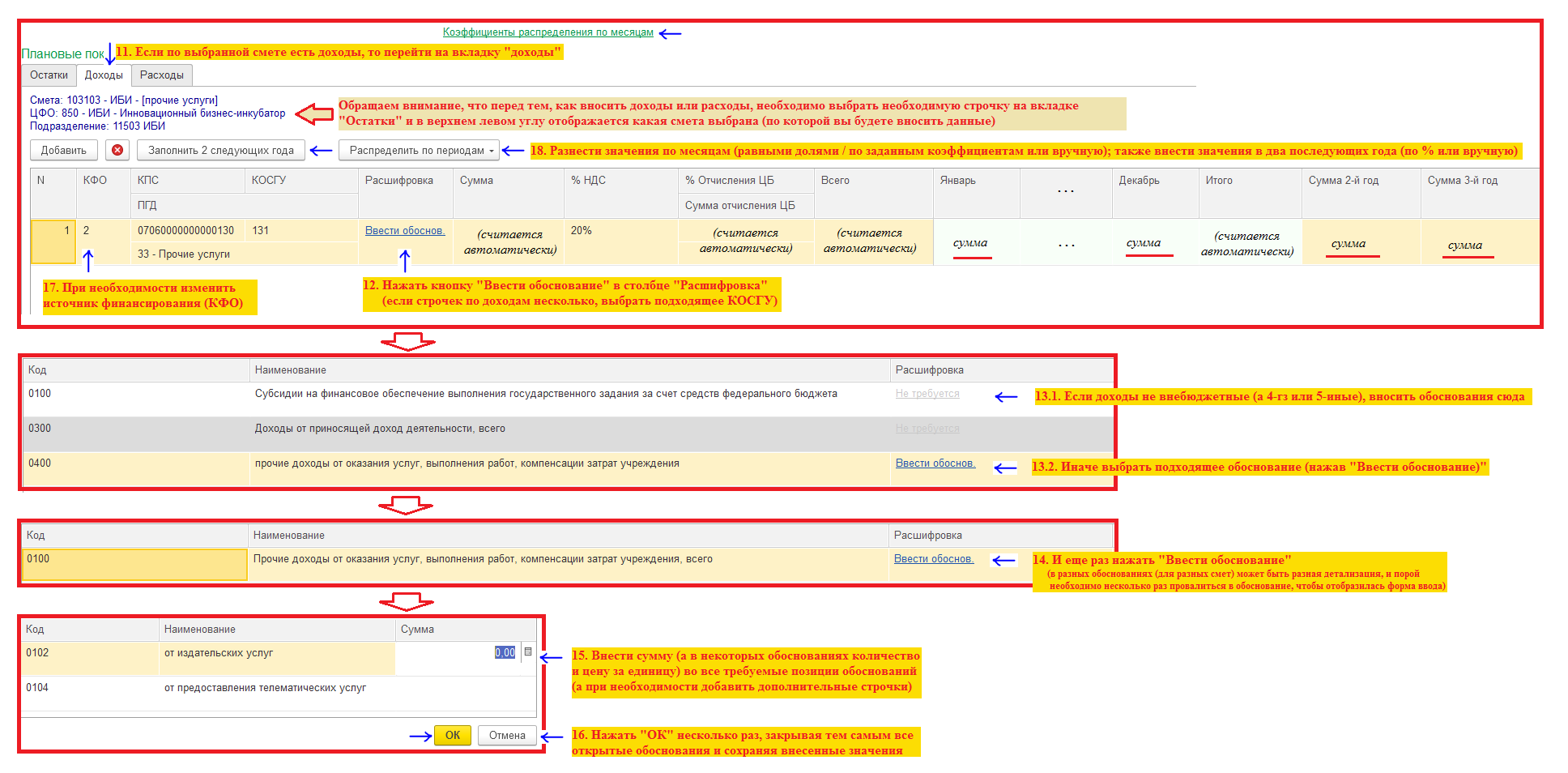Click 'Ввести обоснов.' for code 0400 row
The height and width of the screenshot is (773, 1568).
(935, 463)
